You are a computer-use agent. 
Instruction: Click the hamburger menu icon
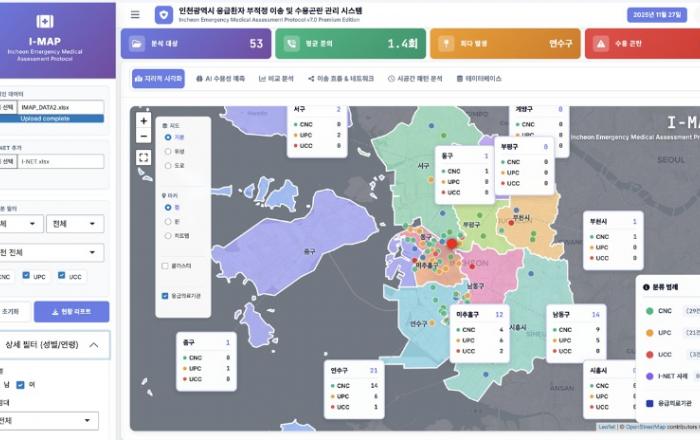(x=135, y=15)
